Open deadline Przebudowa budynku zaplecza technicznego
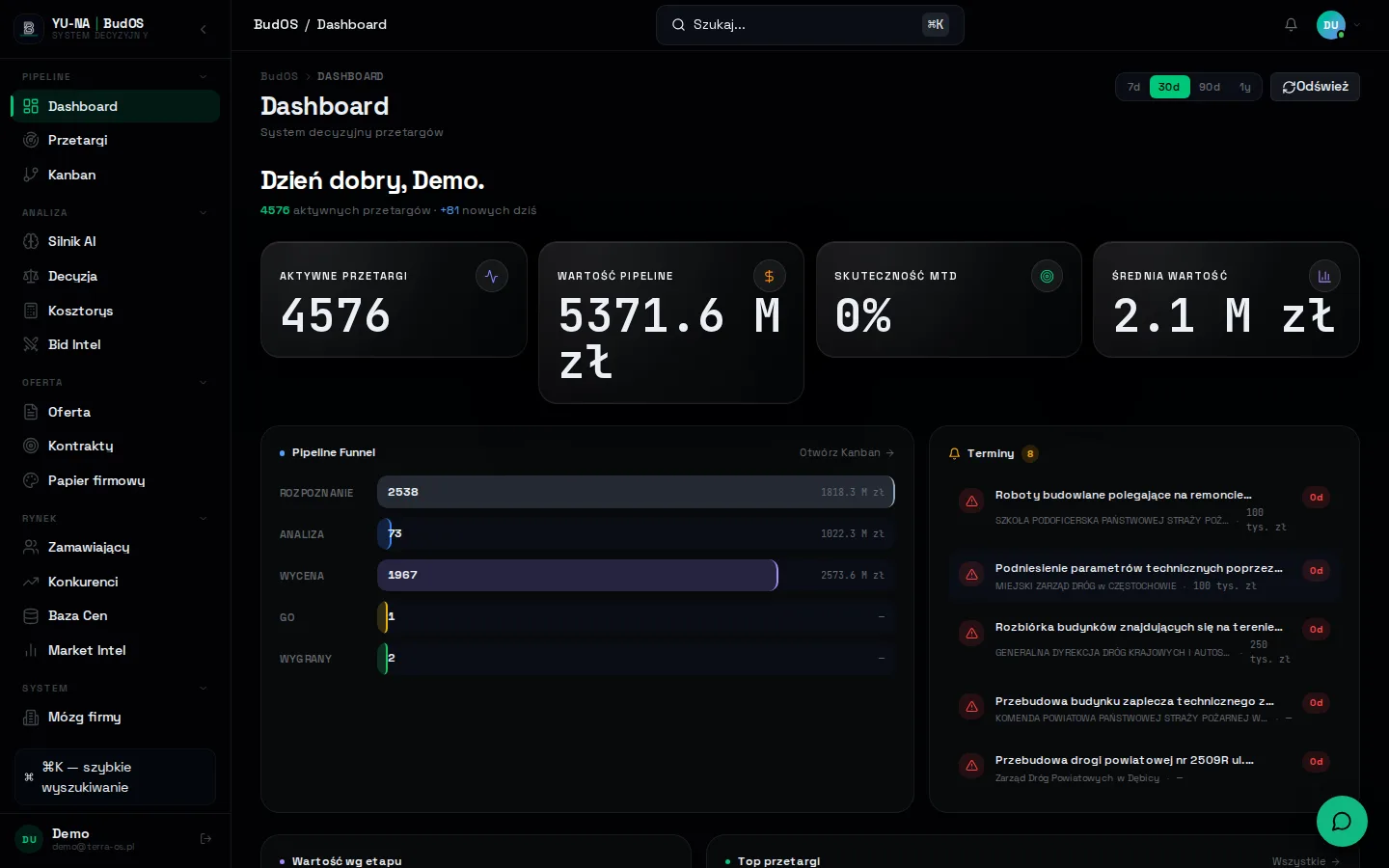The height and width of the screenshot is (868, 1389). coord(1144,709)
